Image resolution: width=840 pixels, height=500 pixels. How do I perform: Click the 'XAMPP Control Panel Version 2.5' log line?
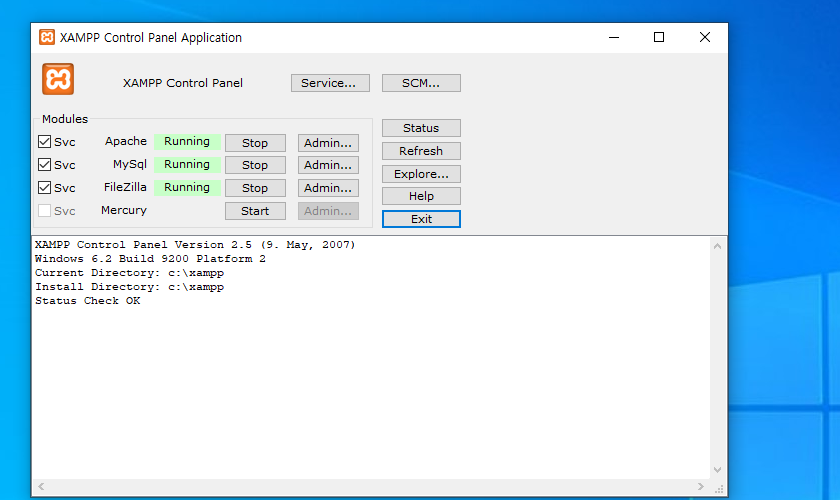pos(195,244)
